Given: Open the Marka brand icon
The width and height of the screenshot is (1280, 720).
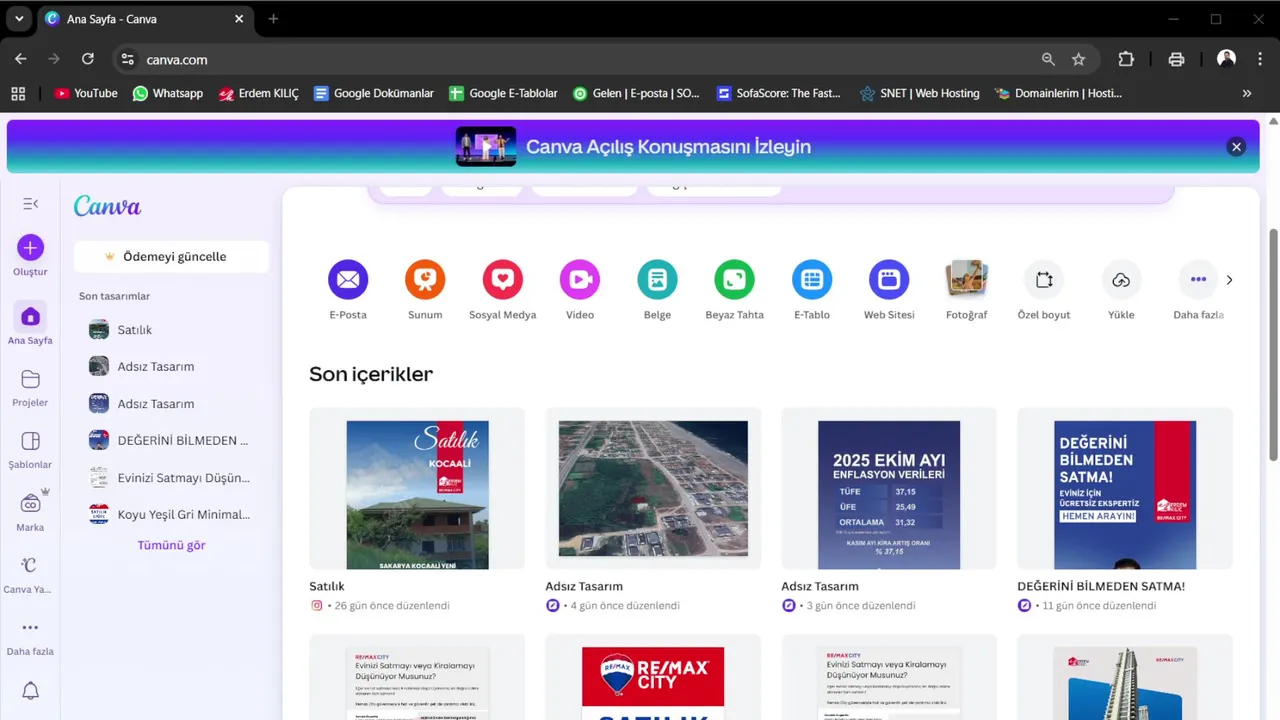Looking at the screenshot, I should tap(30, 503).
